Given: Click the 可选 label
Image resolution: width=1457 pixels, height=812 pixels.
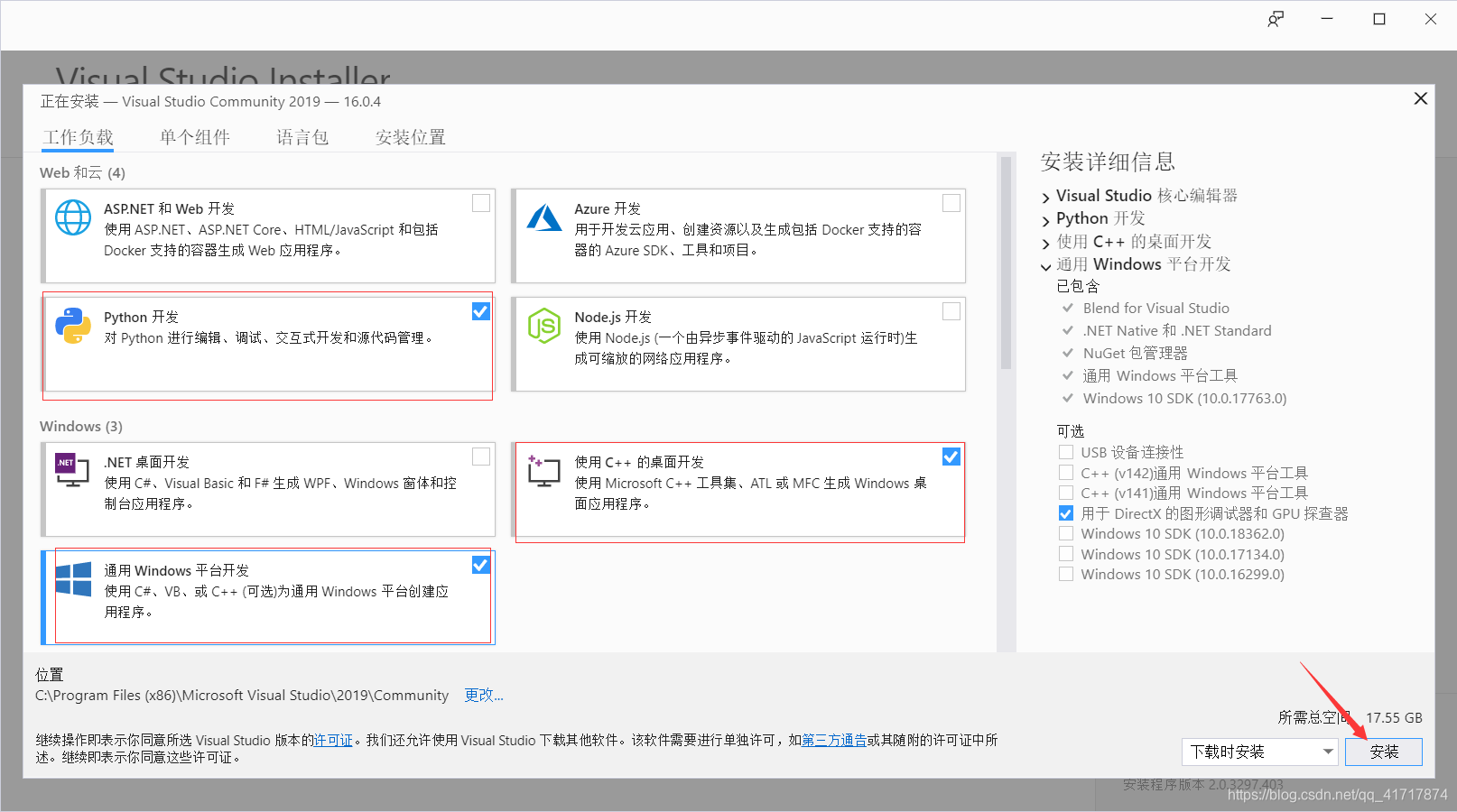Looking at the screenshot, I should pos(1071,431).
